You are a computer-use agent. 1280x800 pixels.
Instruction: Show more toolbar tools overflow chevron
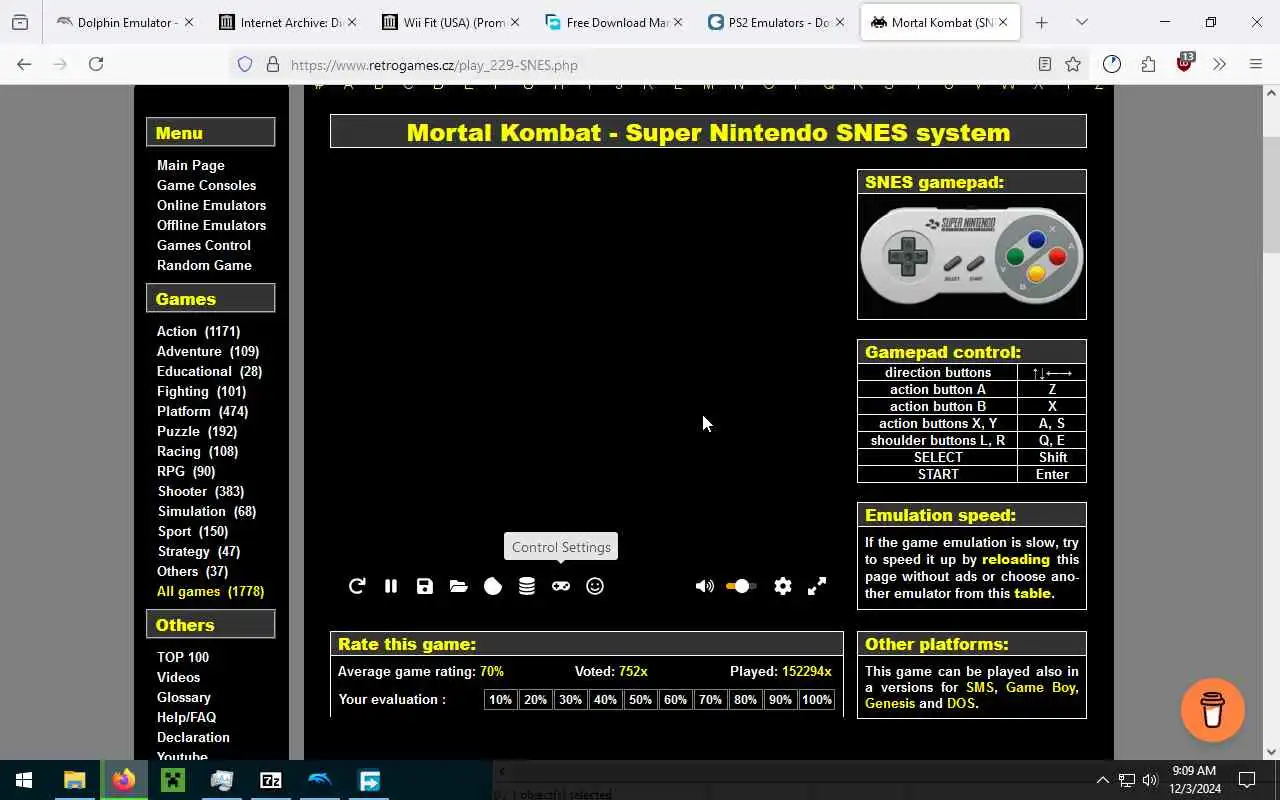[x=1219, y=64]
